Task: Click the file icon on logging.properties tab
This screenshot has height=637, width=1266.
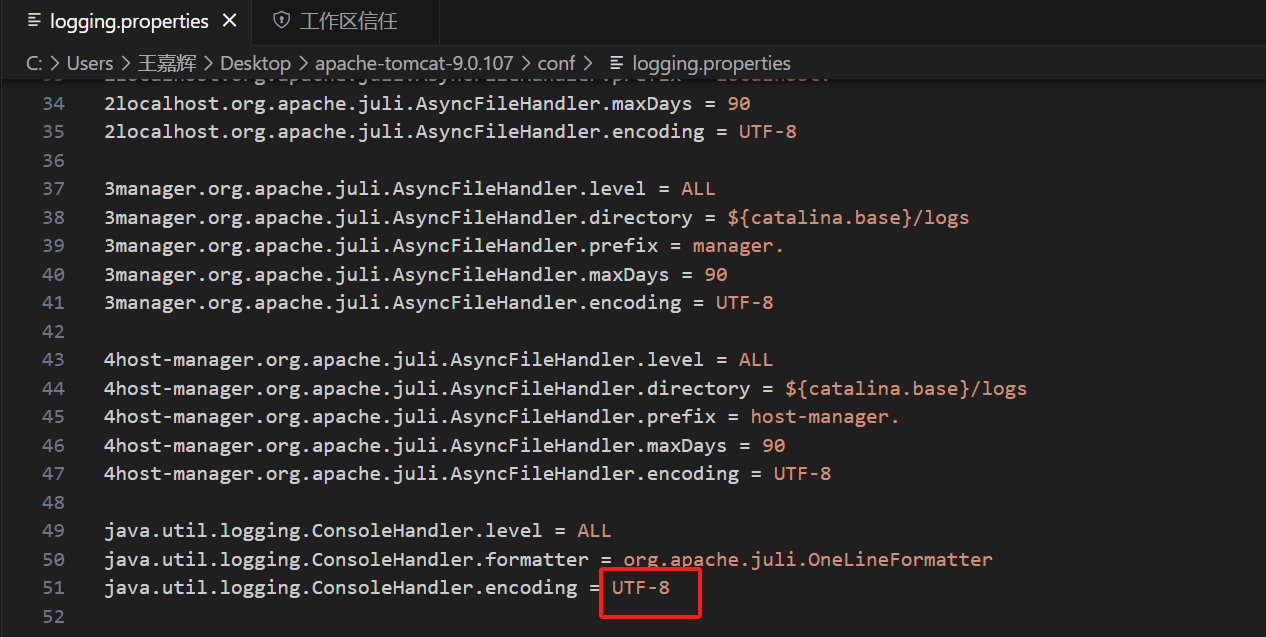Action: click(x=34, y=20)
